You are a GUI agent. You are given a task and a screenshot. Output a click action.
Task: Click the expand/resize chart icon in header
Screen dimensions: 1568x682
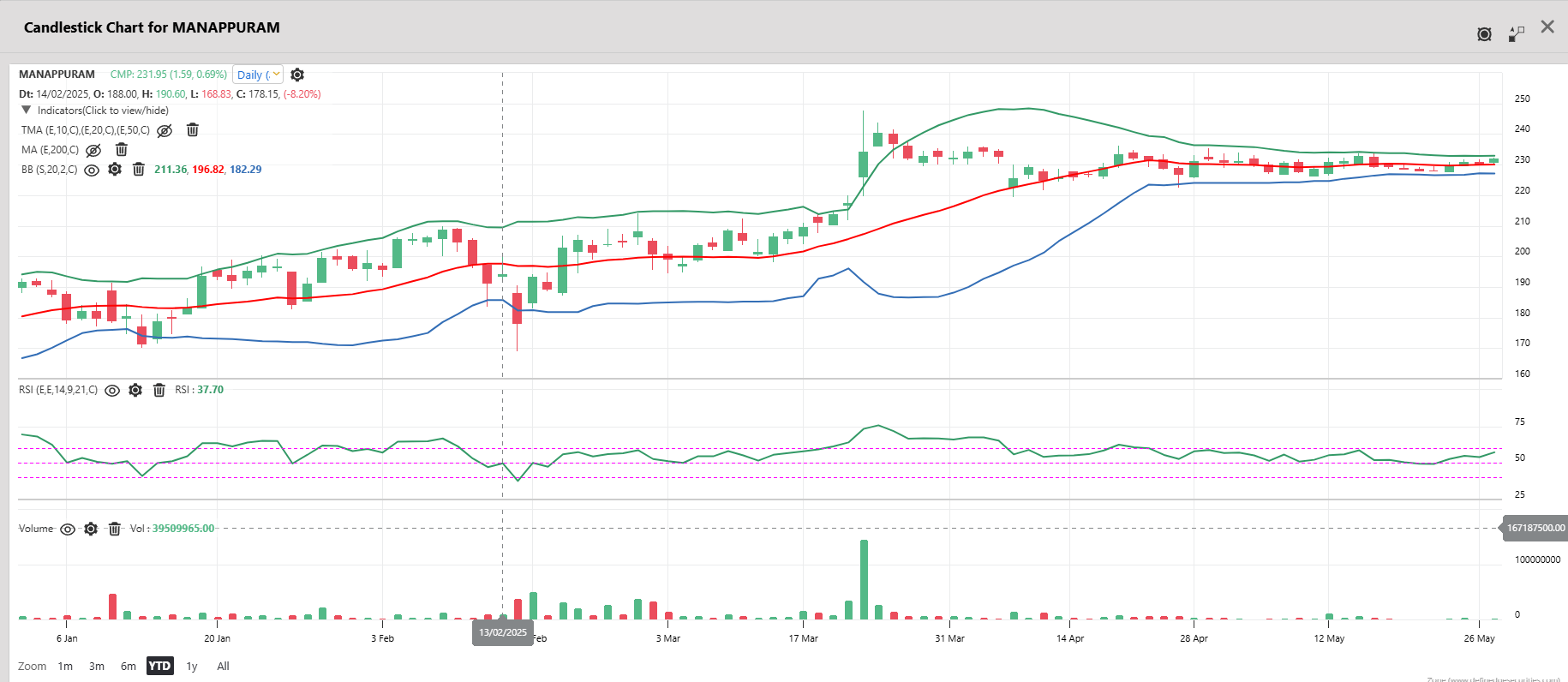click(1517, 33)
